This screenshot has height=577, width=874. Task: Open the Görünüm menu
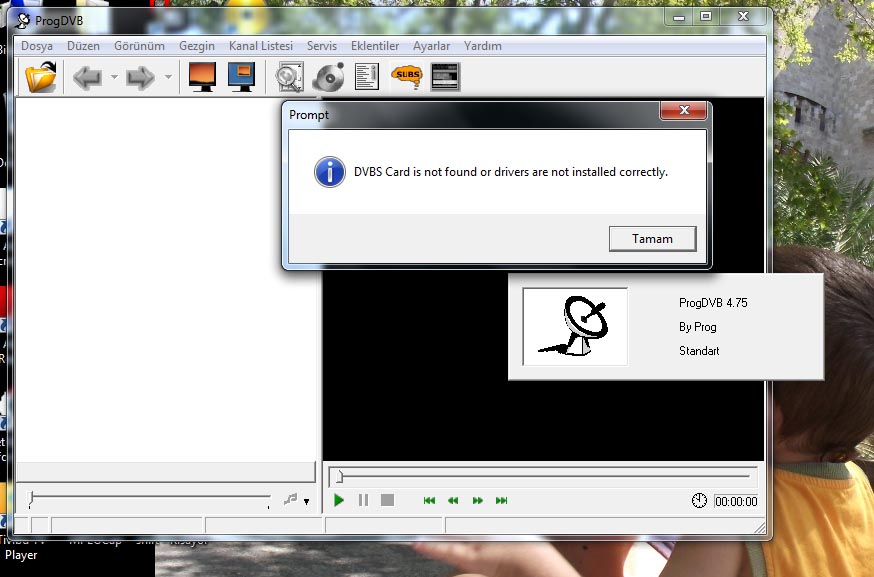[139, 46]
